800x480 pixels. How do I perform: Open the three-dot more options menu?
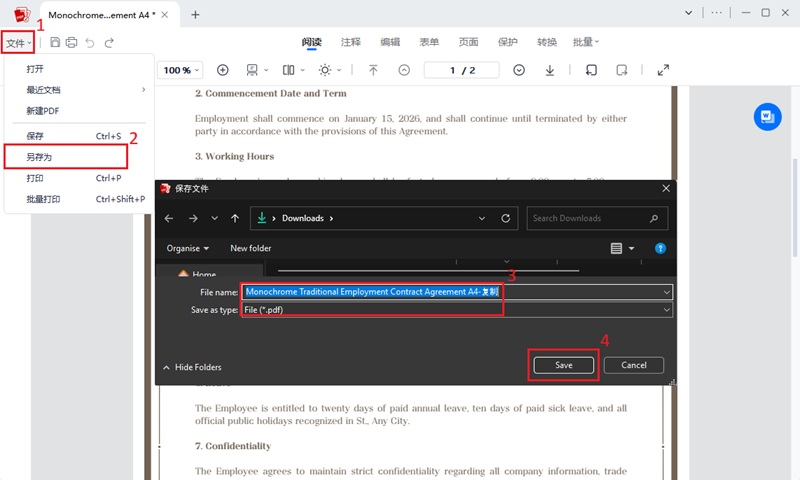[716, 13]
